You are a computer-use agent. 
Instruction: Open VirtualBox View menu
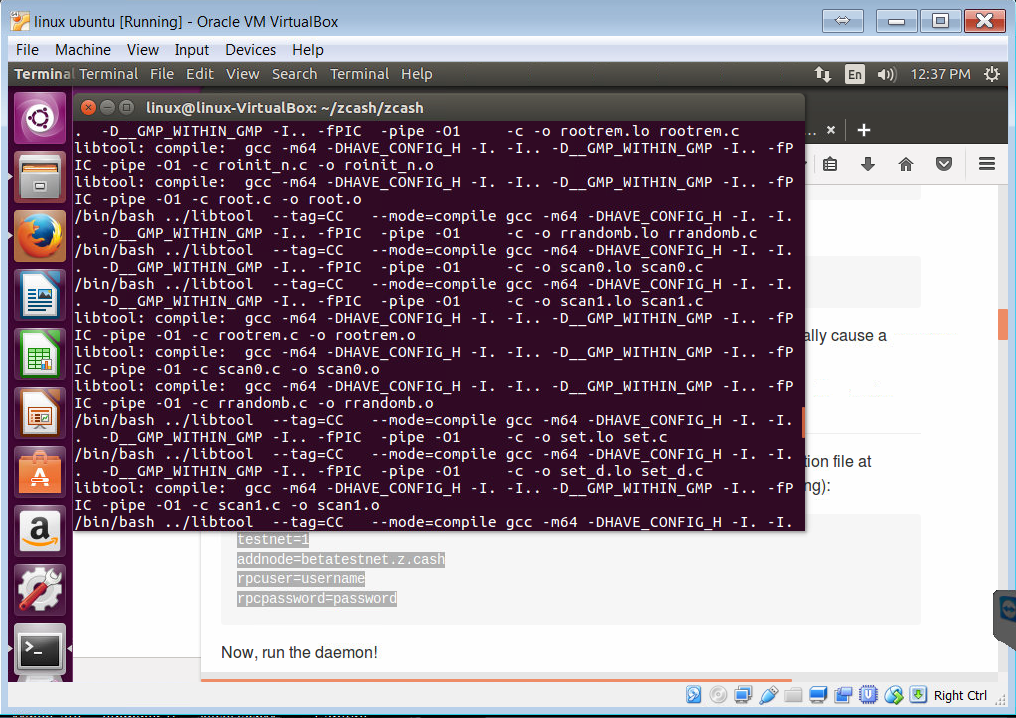point(143,50)
